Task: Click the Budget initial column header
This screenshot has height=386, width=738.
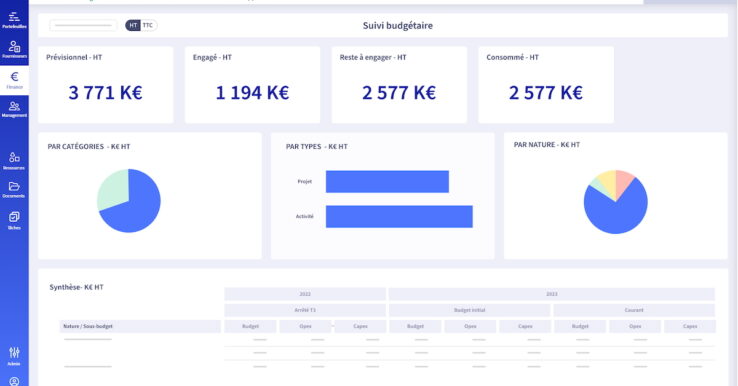Action: pyautogui.click(x=469, y=310)
